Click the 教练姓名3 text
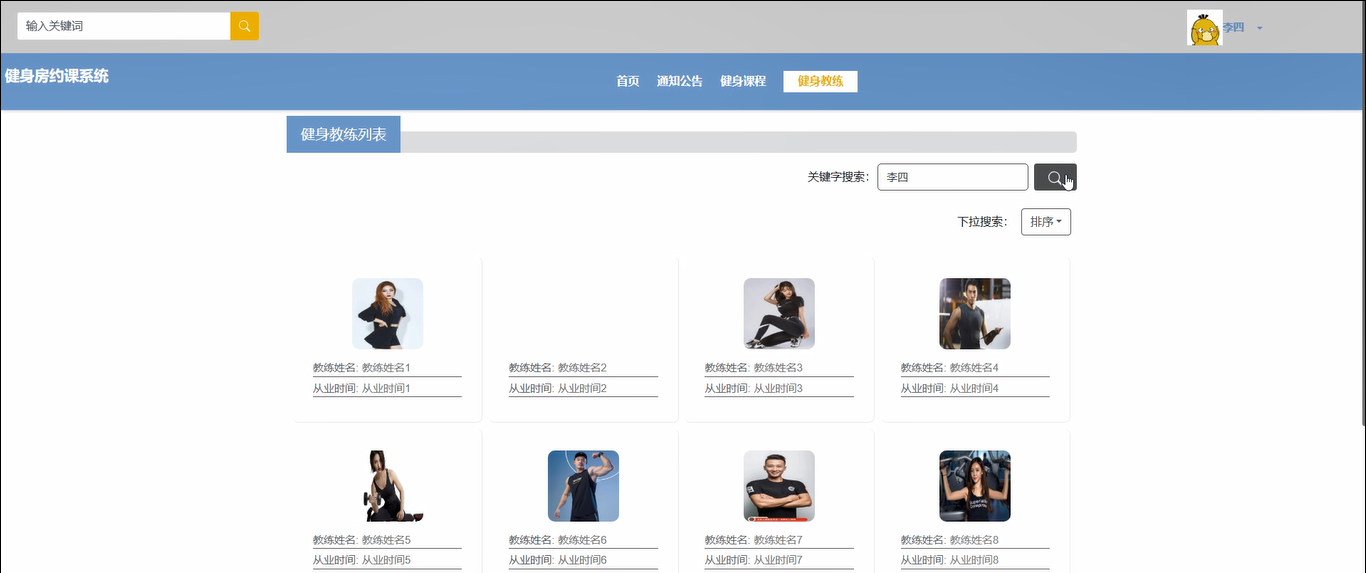The height and width of the screenshot is (573, 1366). 778,368
